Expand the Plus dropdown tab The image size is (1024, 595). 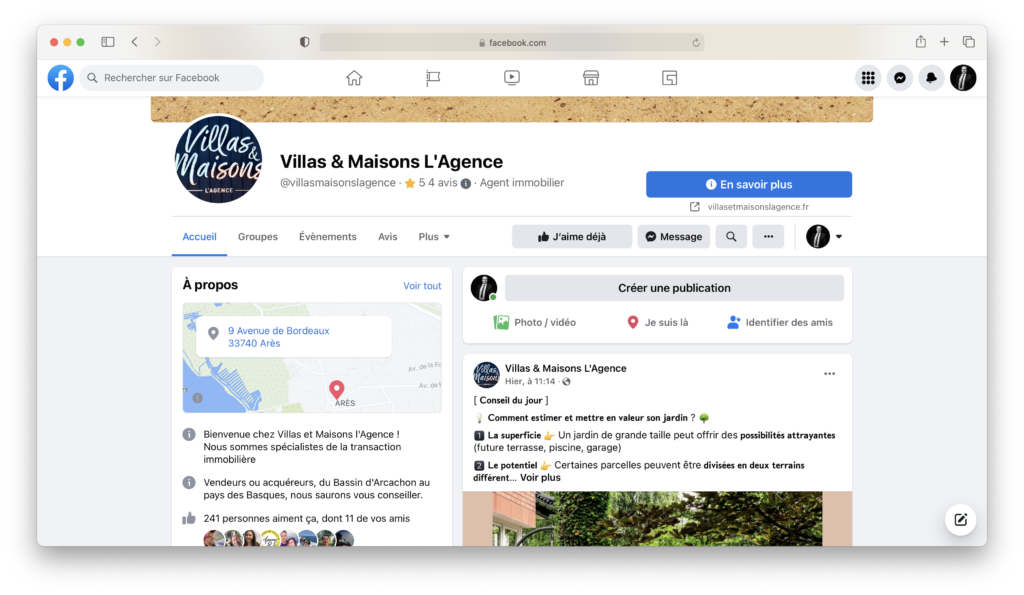pyautogui.click(x=434, y=236)
